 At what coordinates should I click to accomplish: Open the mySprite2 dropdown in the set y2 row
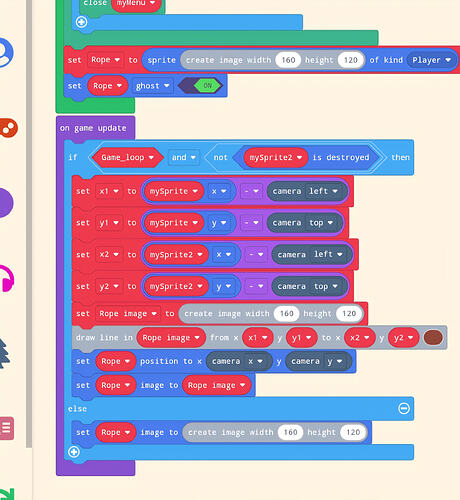176,286
